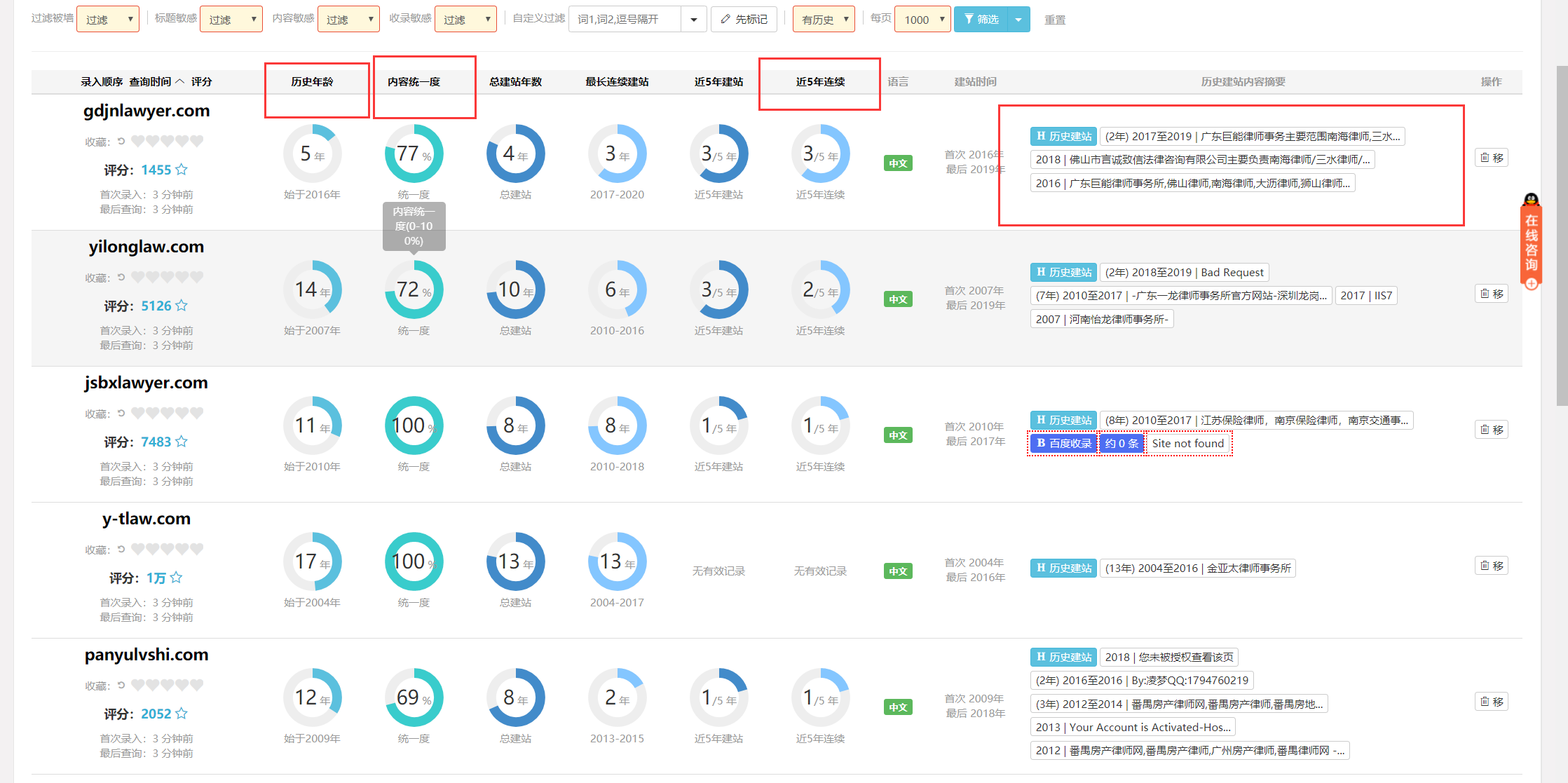Reset favorite rating for gdjnlawyer.com
1568x783 pixels.
(121, 142)
